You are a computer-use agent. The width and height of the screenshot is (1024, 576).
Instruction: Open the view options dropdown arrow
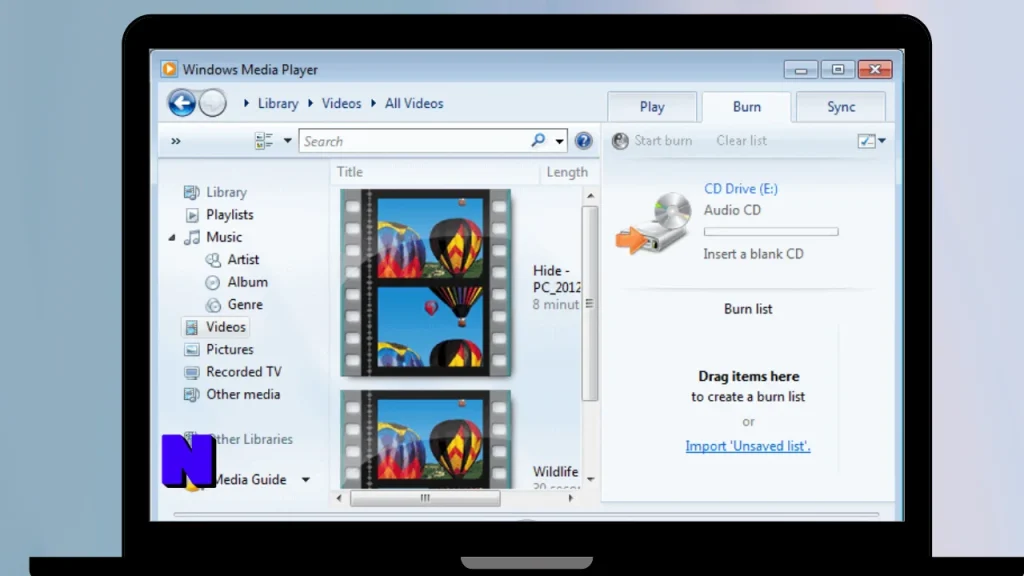coord(287,140)
